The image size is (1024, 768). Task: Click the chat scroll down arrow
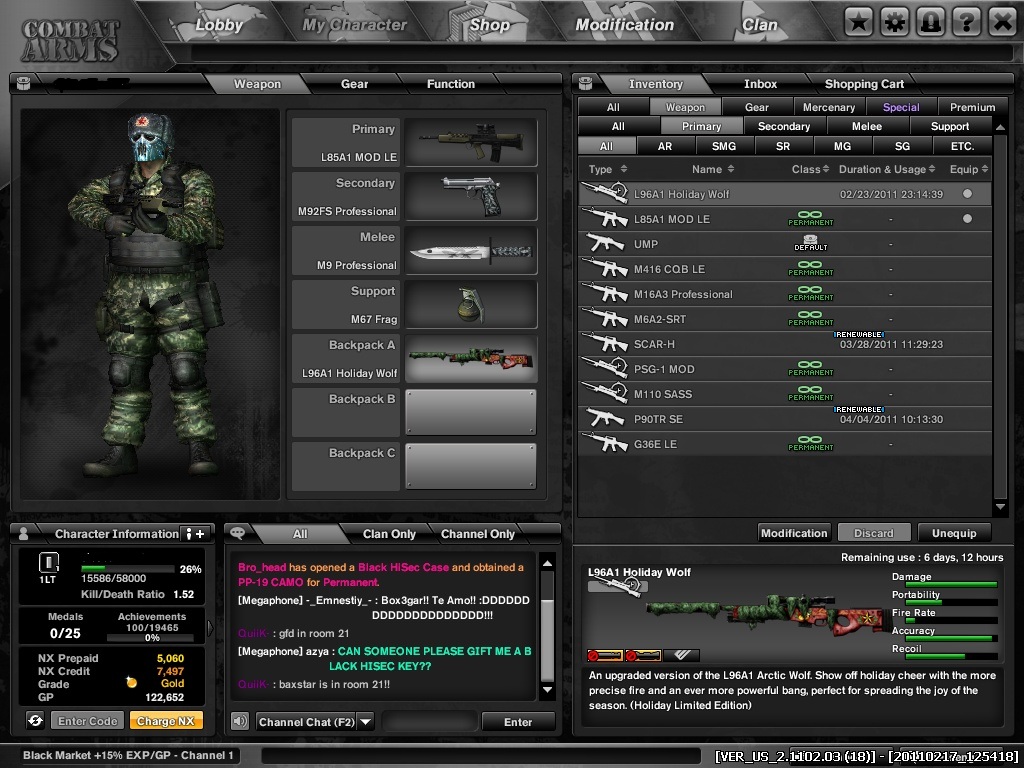pyautogui.click(x=547, y=690)
